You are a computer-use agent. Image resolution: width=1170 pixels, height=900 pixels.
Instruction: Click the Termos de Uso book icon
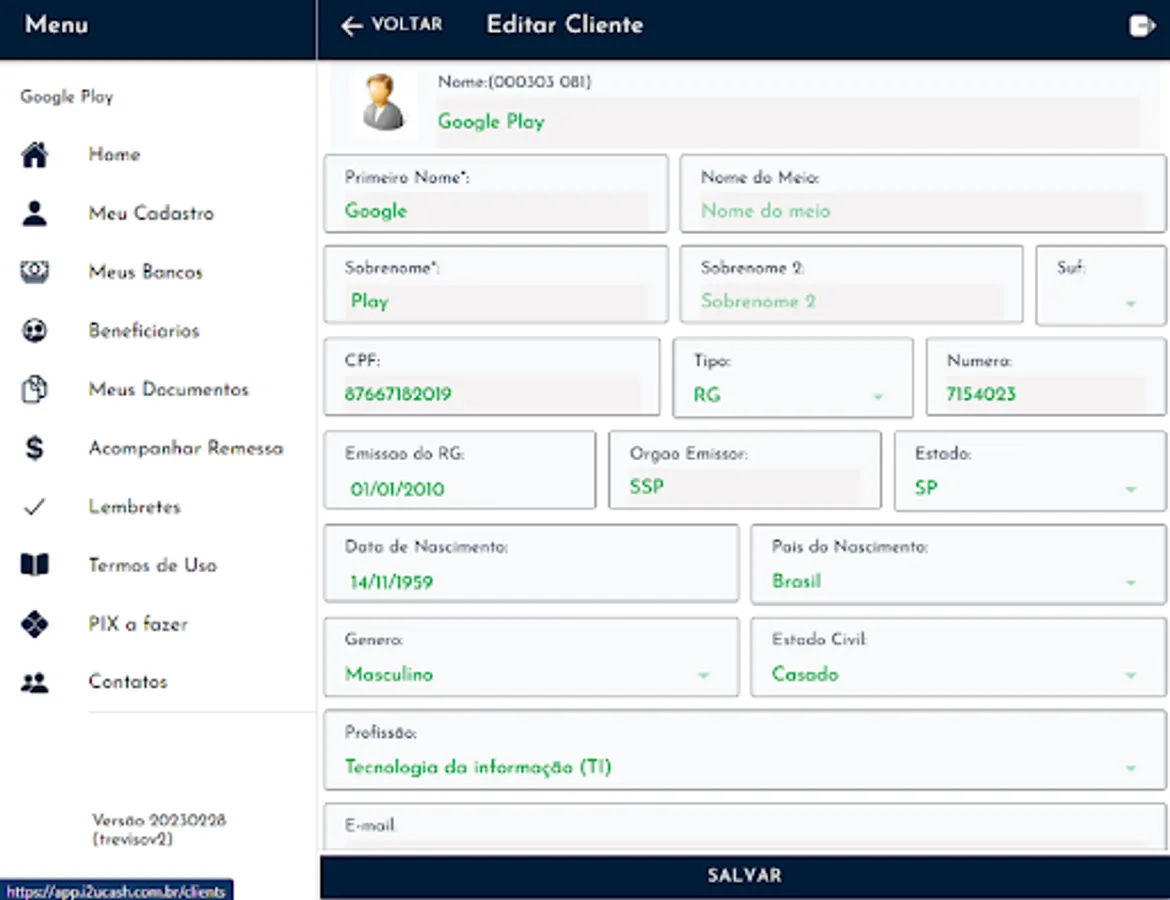[x=34, y=565]
